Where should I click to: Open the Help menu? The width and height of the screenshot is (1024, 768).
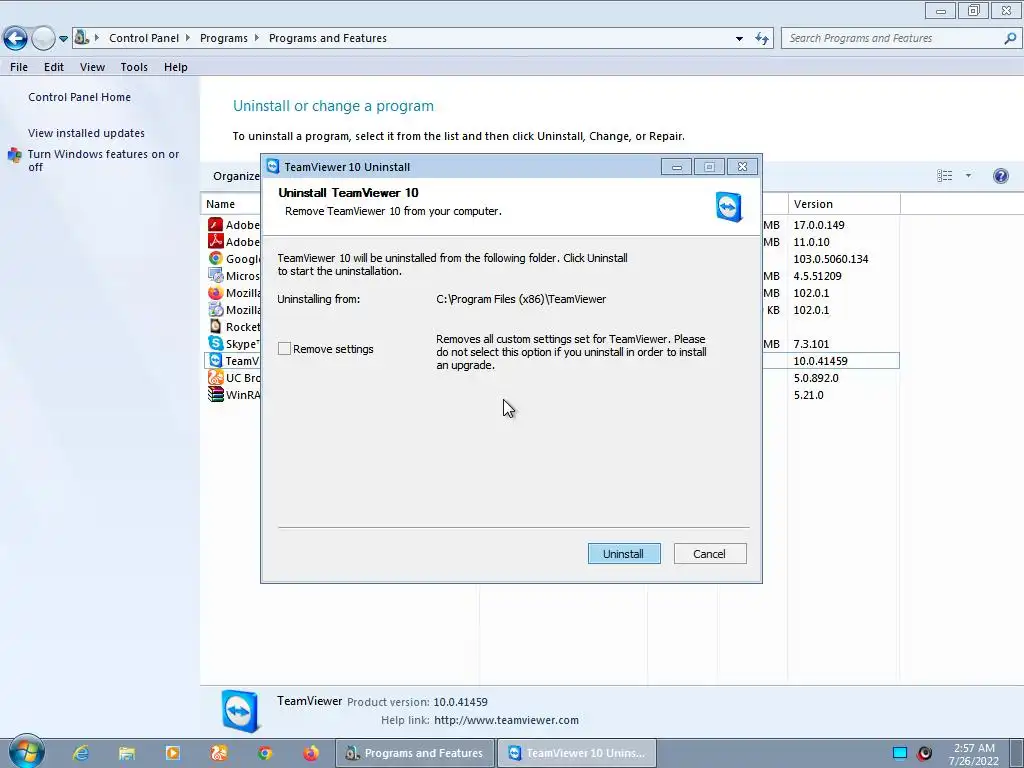[x=176, y=67]
